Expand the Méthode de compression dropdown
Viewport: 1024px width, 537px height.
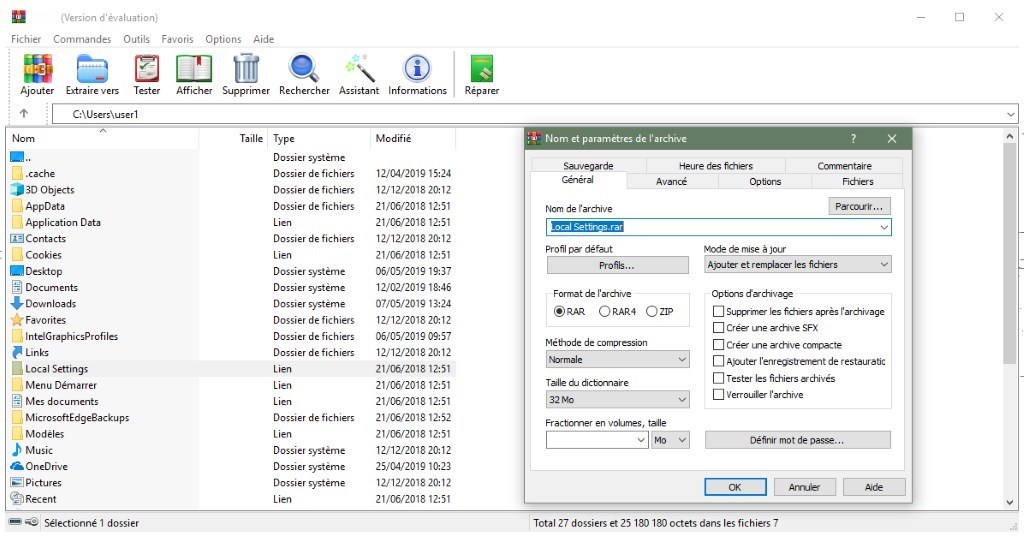tap(618, 359)
